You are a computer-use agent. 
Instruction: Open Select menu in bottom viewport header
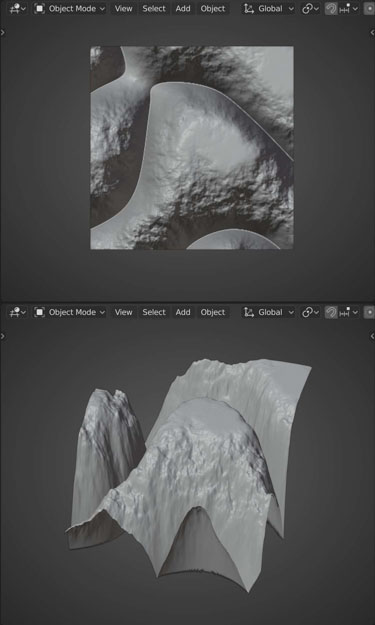point(154,312)
